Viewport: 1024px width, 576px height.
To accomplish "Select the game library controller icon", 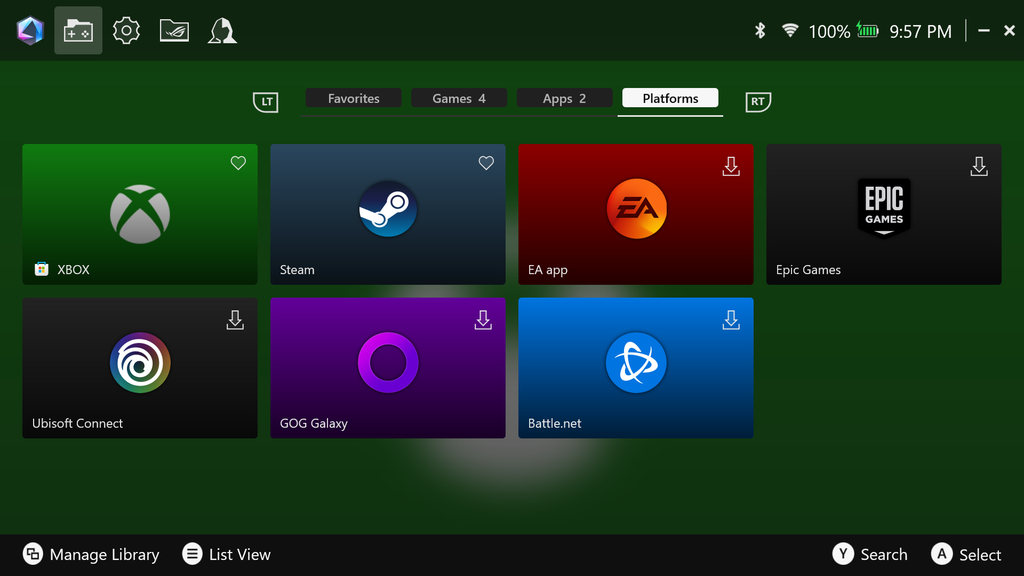I will (78, 31).
